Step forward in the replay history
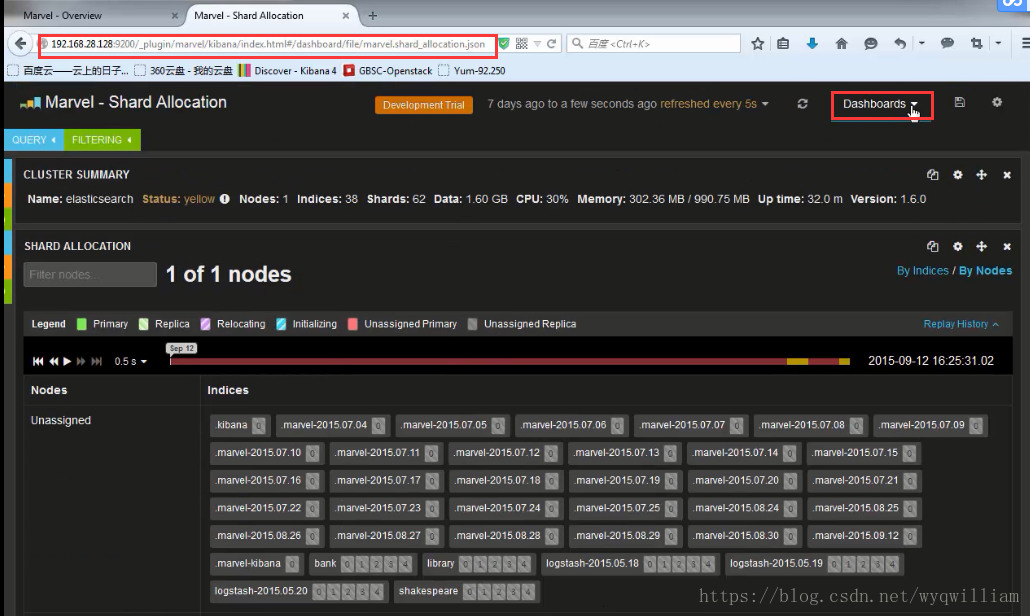This screenshot has width=1030, height=616. pyautogui.click(x=81, y=361)
